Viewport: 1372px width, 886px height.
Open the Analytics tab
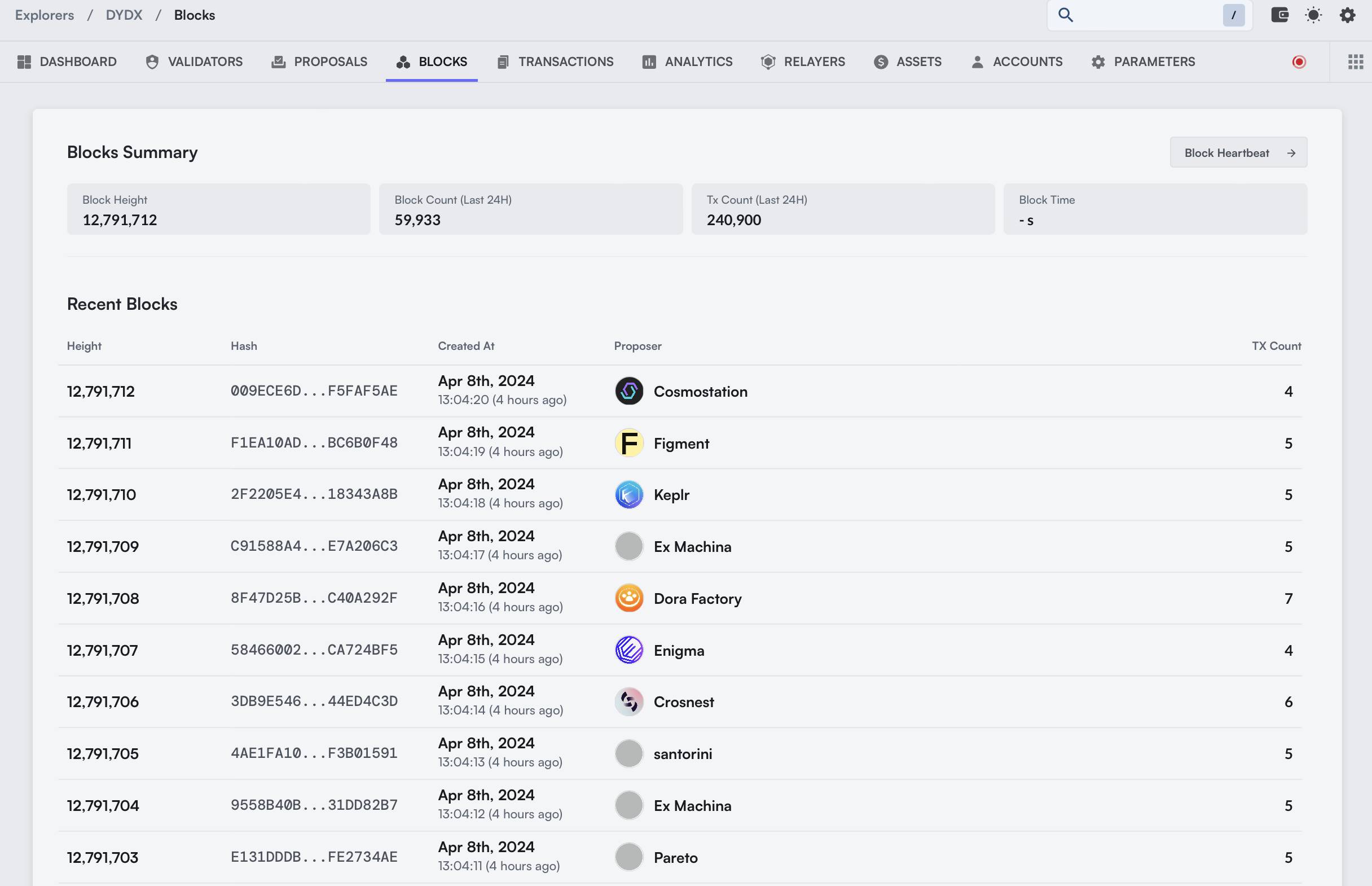(x=687, y=62)
